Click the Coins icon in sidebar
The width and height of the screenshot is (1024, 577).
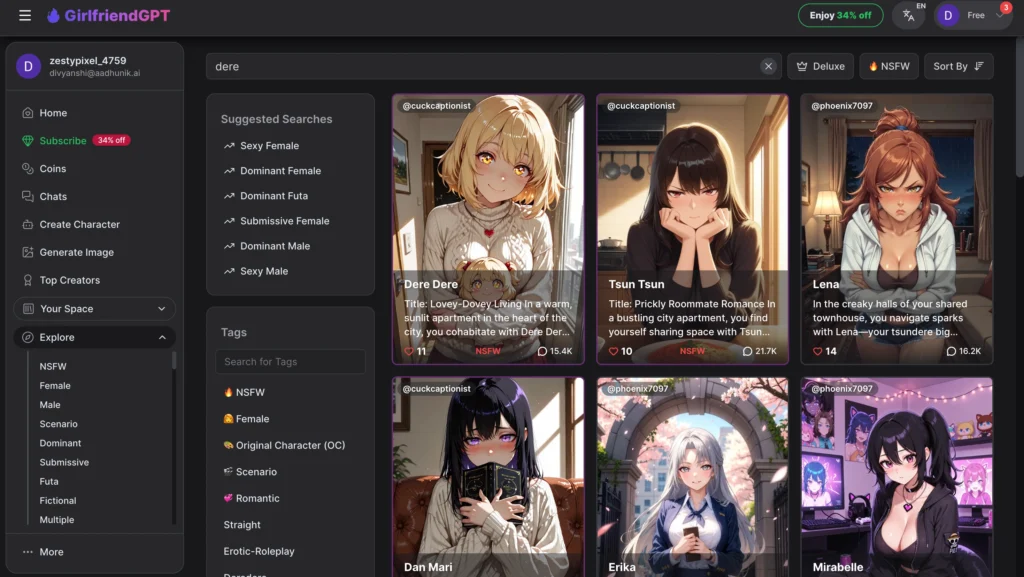tap(27, 168)
